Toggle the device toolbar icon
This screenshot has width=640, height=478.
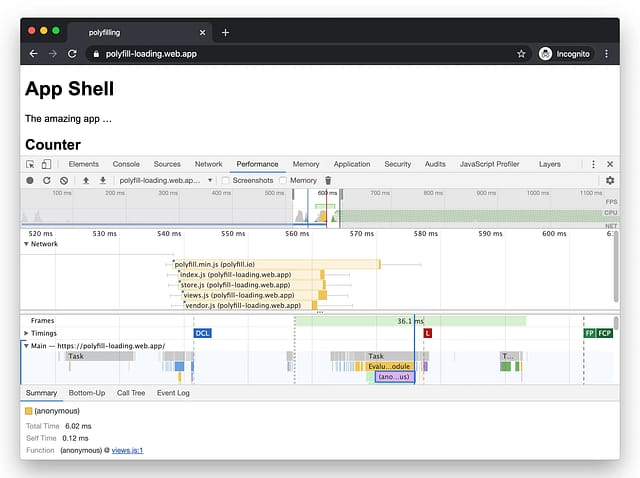[x=46, y=164]
